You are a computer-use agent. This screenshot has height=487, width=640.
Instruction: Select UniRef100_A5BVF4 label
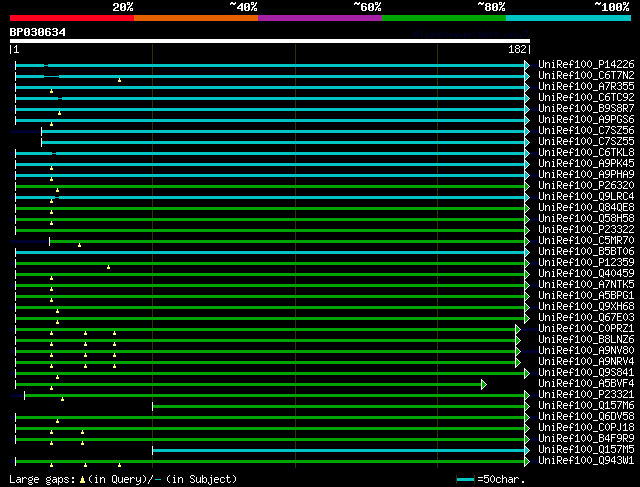[x=586, y=384]
